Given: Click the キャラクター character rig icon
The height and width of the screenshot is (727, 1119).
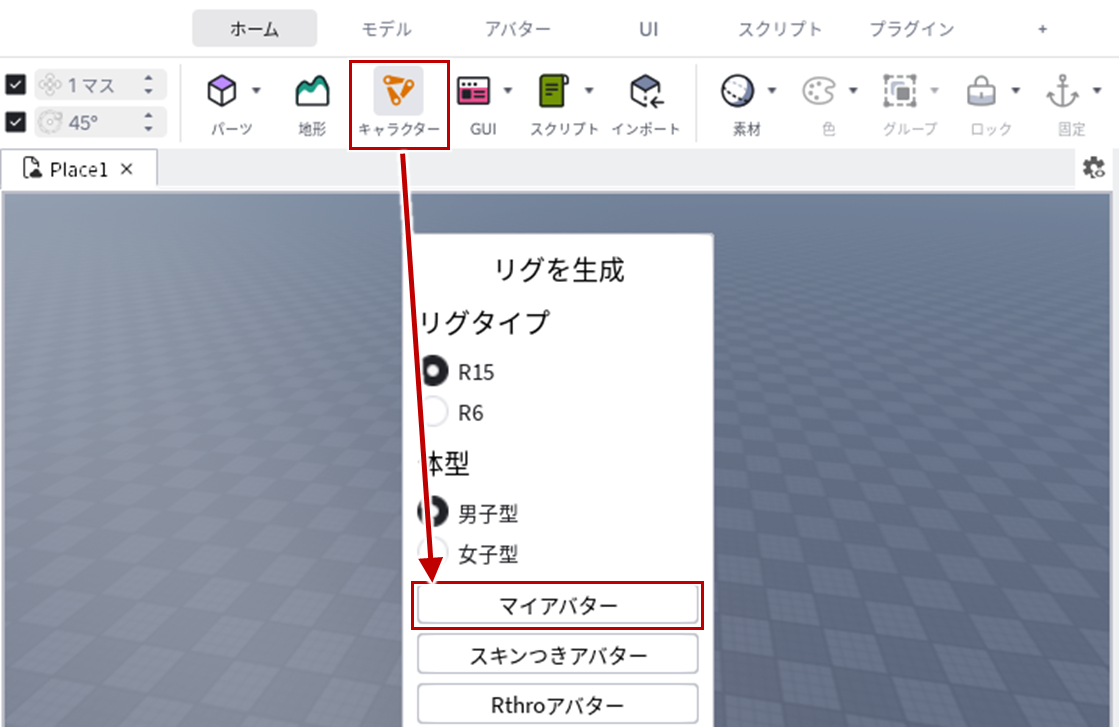Looking at the screenshot, I should coord(398,91).
